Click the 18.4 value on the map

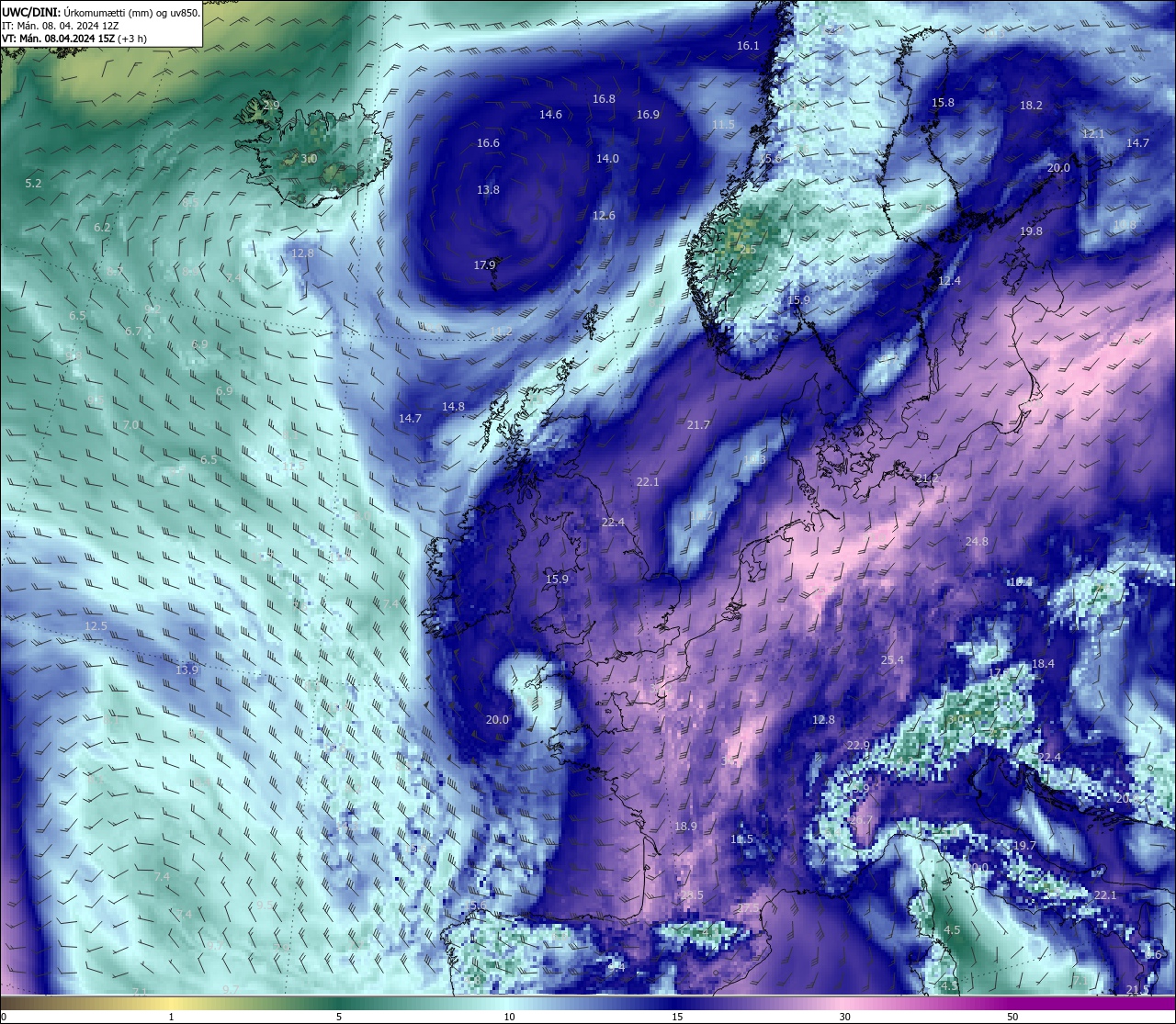click(1043, 664)
